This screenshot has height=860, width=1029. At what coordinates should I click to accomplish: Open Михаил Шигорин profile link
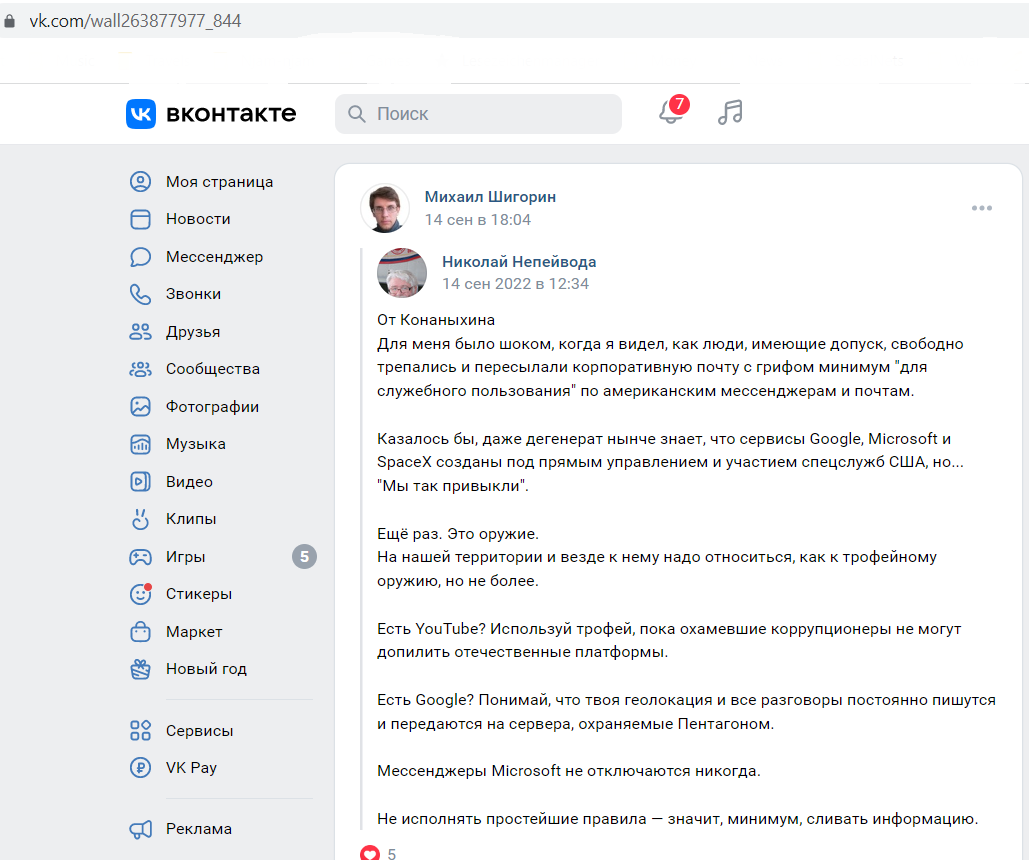[x=490, y=196]
